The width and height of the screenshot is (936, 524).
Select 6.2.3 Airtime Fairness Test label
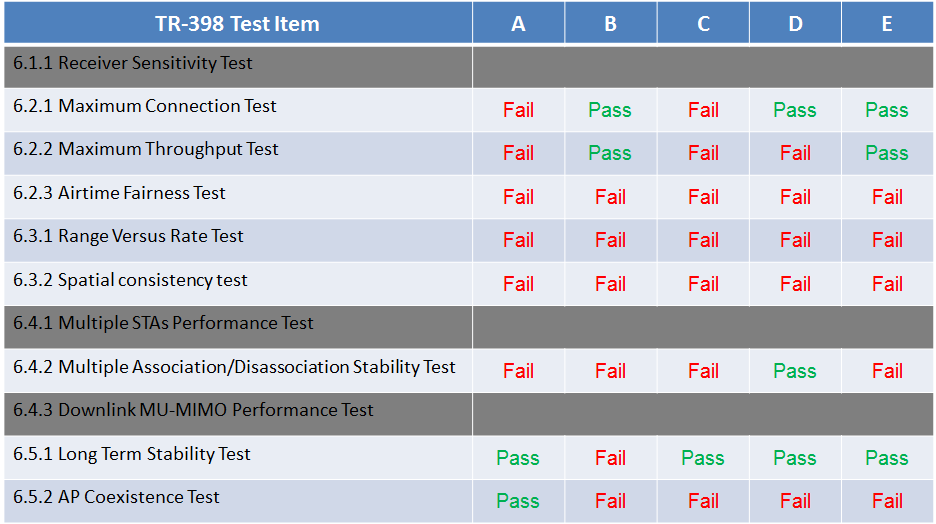tap(119, 193)
